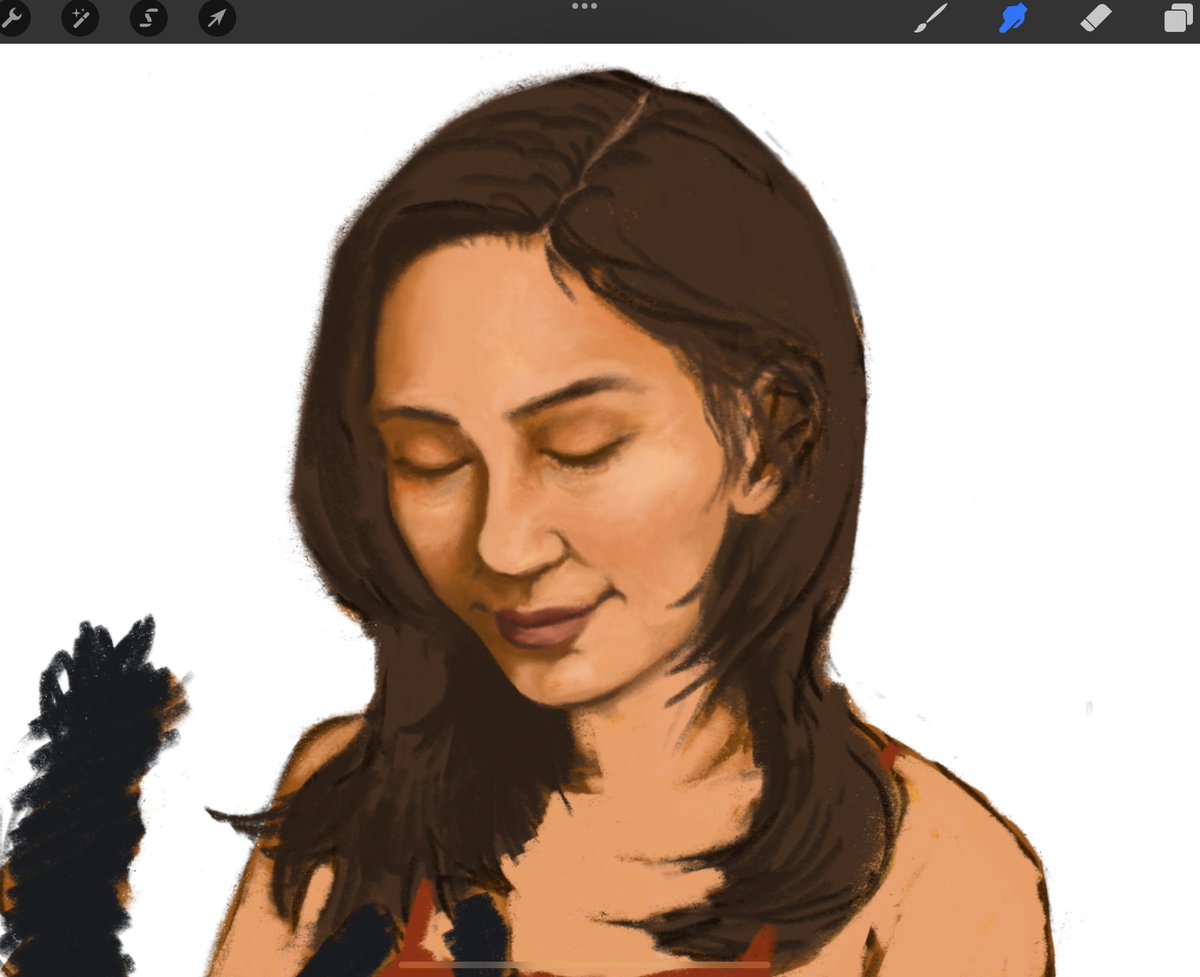Image resolution: width=1200 pixels, height=977 pixels.
Task: Tap the three-dot multitasking indicator
Action: [x=584, y=6]
